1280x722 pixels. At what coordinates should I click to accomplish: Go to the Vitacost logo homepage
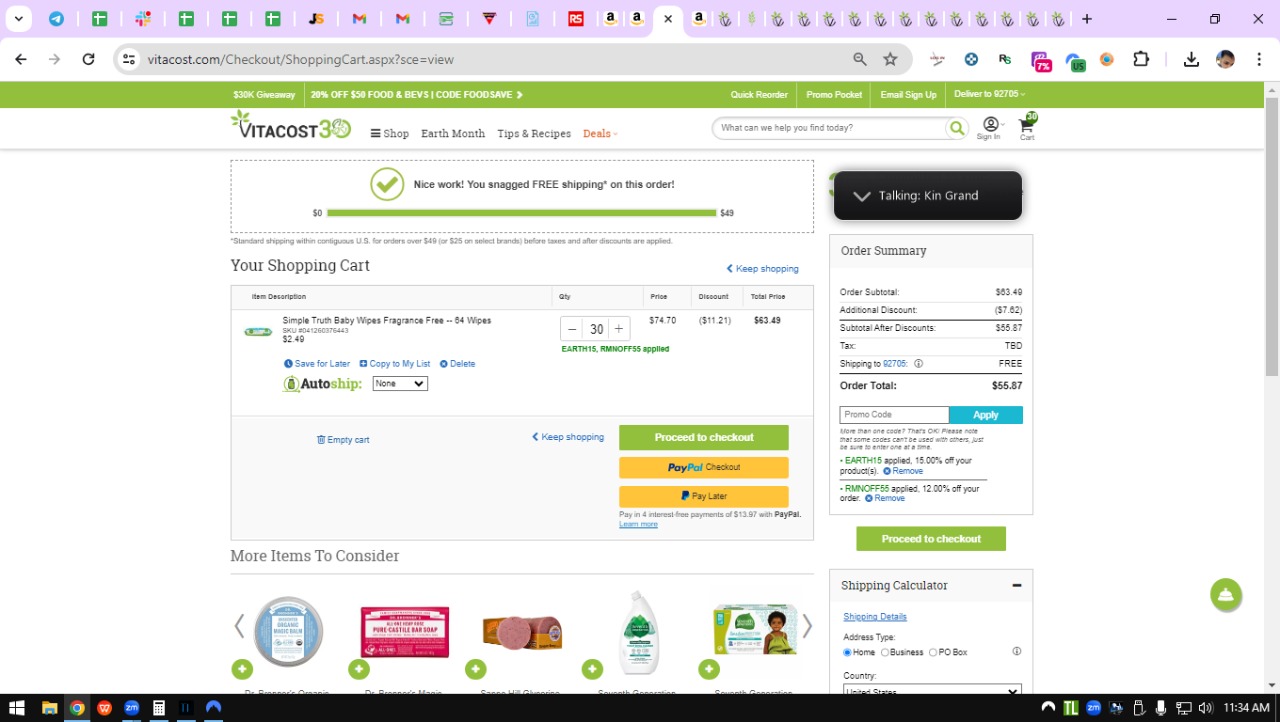[291, 125]
